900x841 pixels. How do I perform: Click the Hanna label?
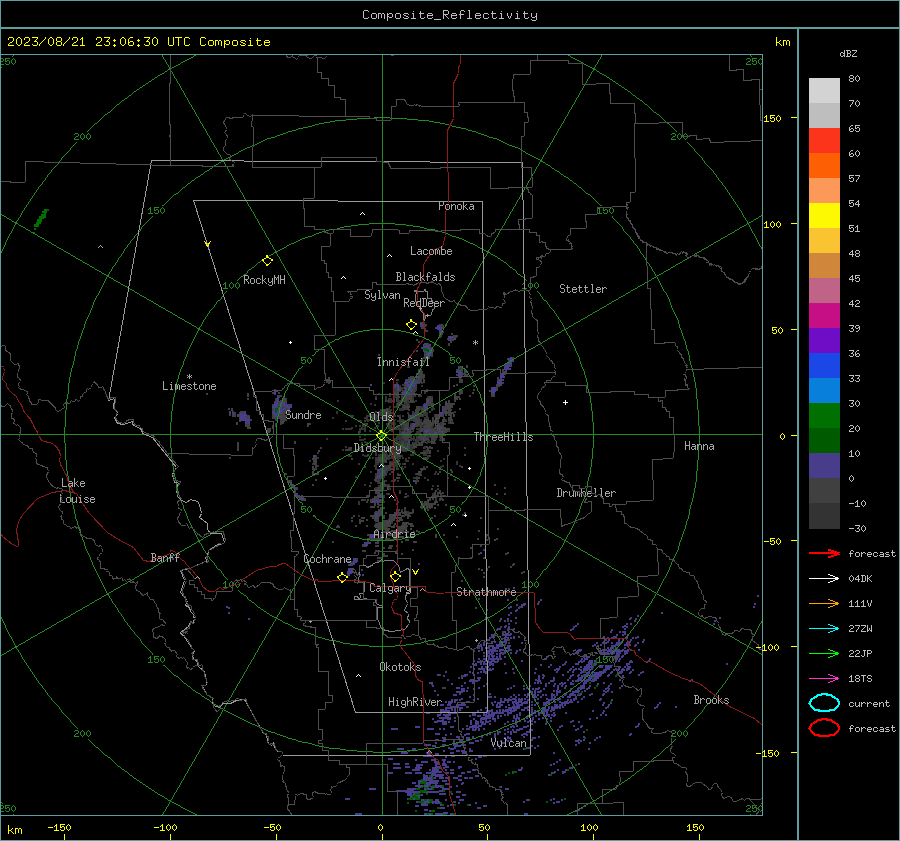coord(699,446)
